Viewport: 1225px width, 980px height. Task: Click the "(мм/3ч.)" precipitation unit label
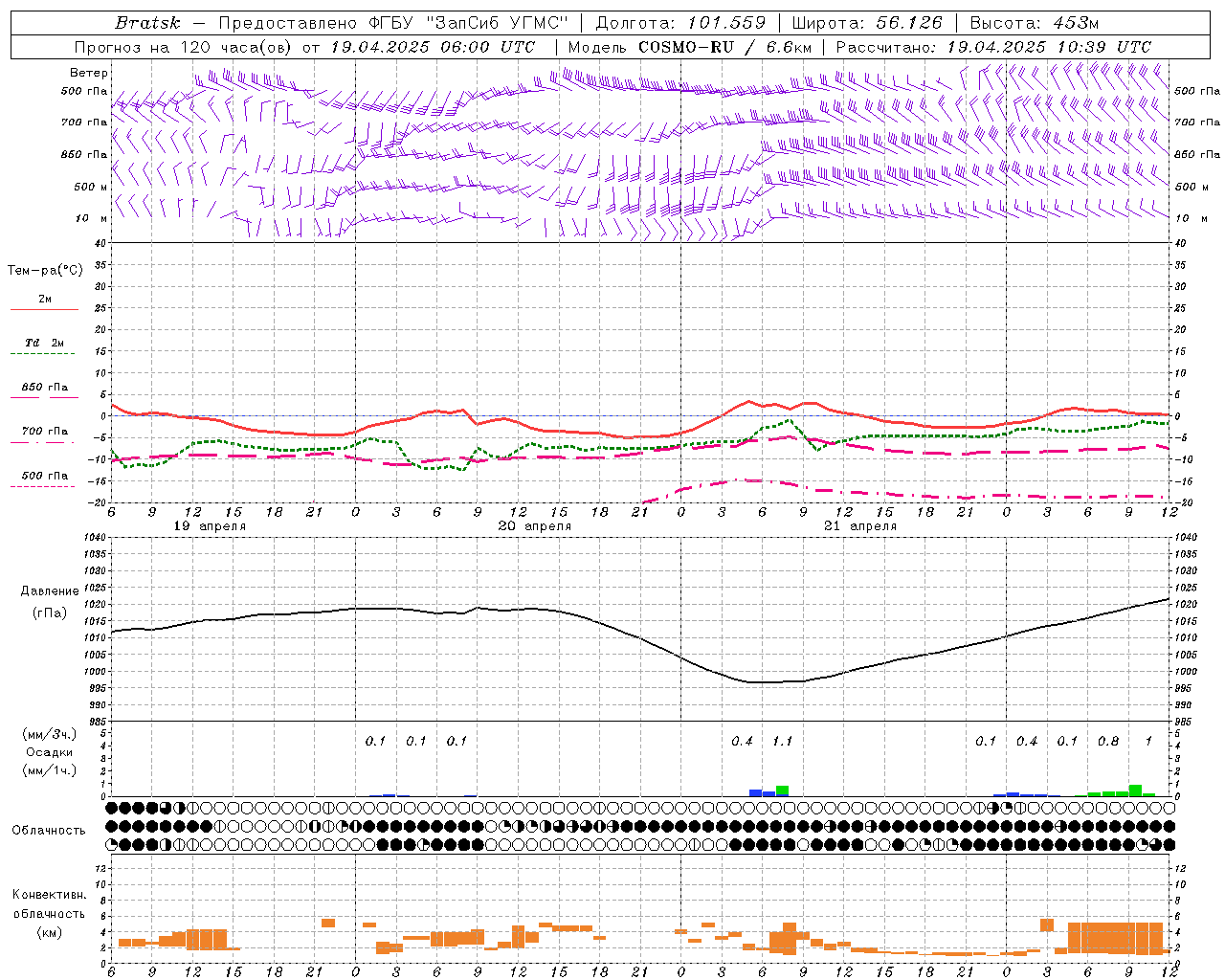click(50, 734)
